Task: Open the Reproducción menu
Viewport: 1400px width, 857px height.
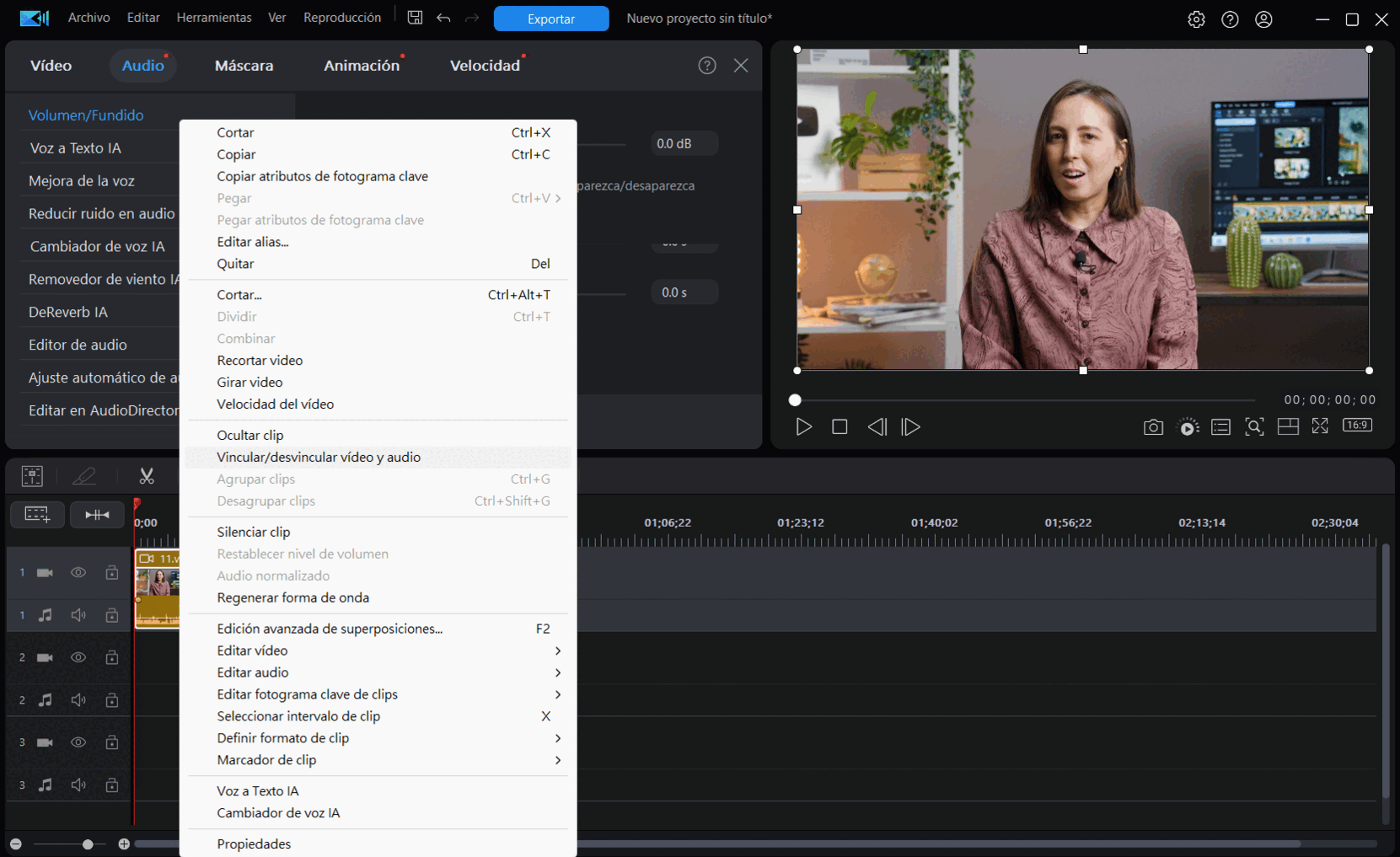Action: (x=341, y=17)
